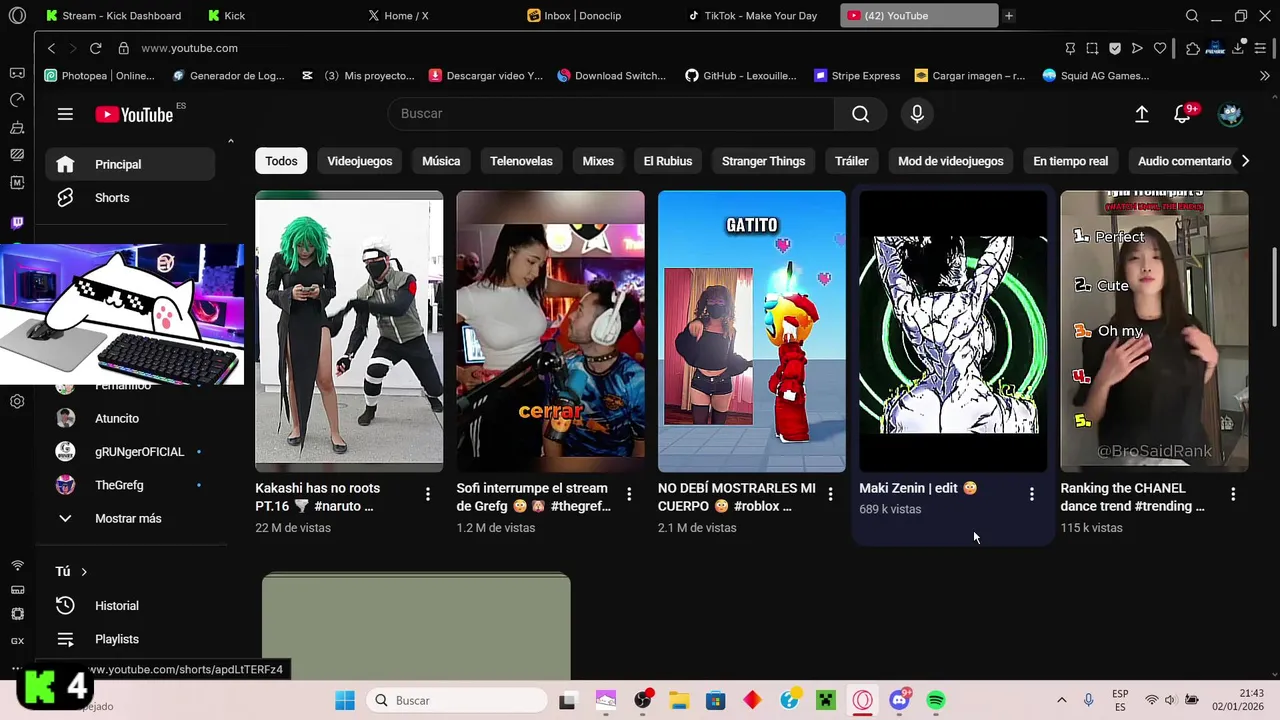Switch to the Stream - Kick Dashboard tab
The image size is (1280, 720).
pyautogui.click(x=113, y=16)
